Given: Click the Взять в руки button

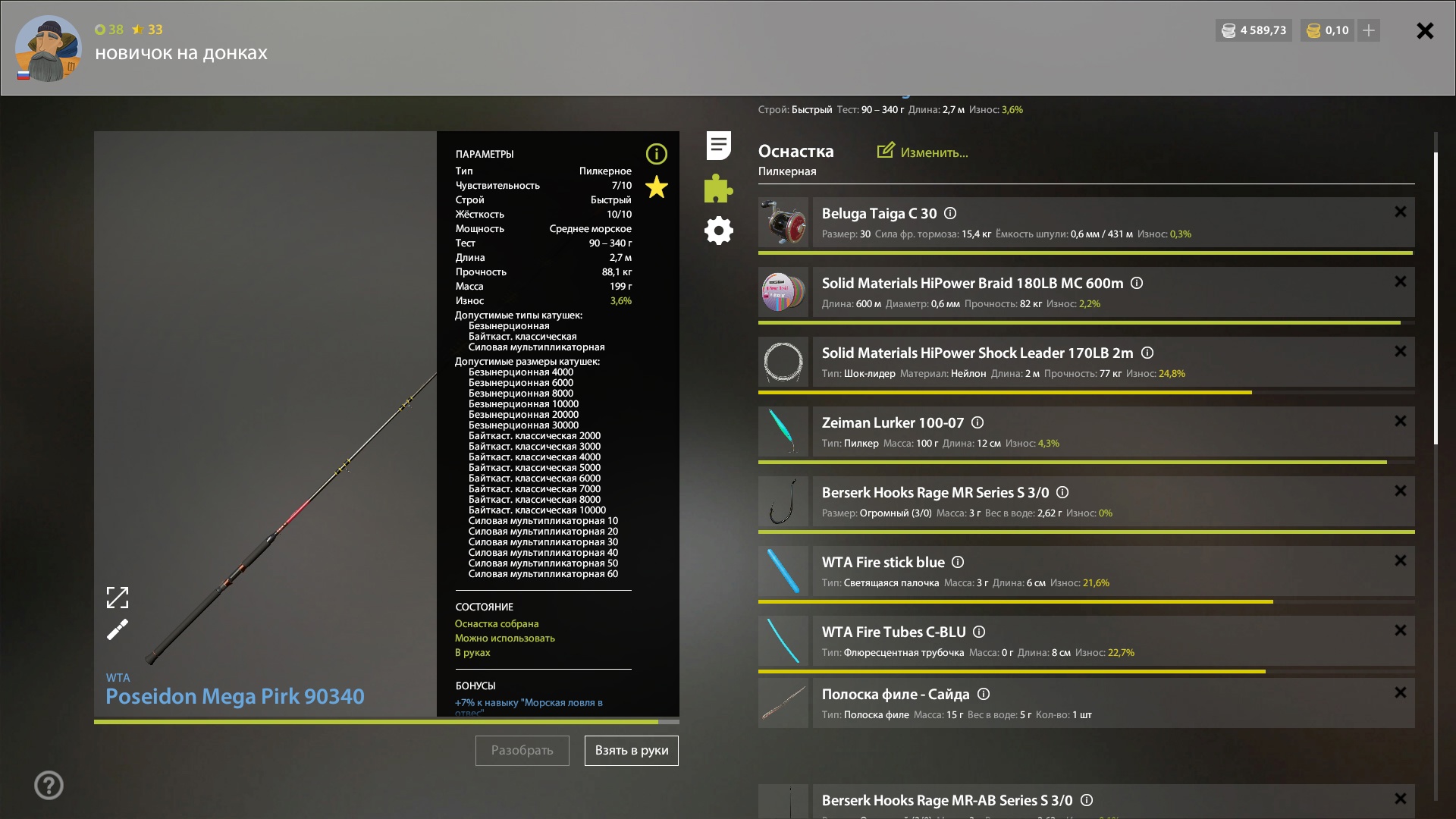Looking at the screenshot, I should click(x=631, y=750).
